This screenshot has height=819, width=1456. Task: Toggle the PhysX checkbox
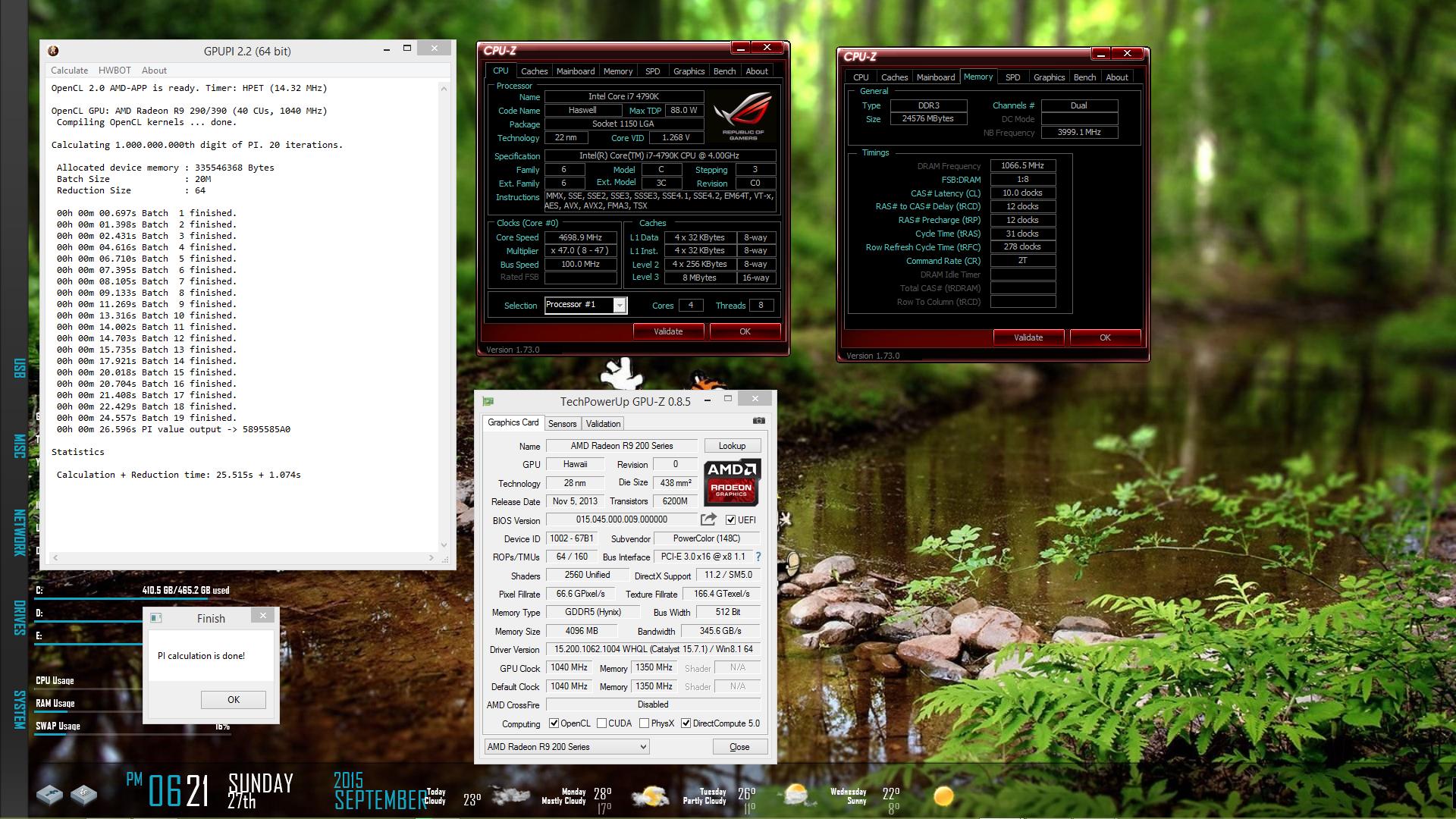645,723
